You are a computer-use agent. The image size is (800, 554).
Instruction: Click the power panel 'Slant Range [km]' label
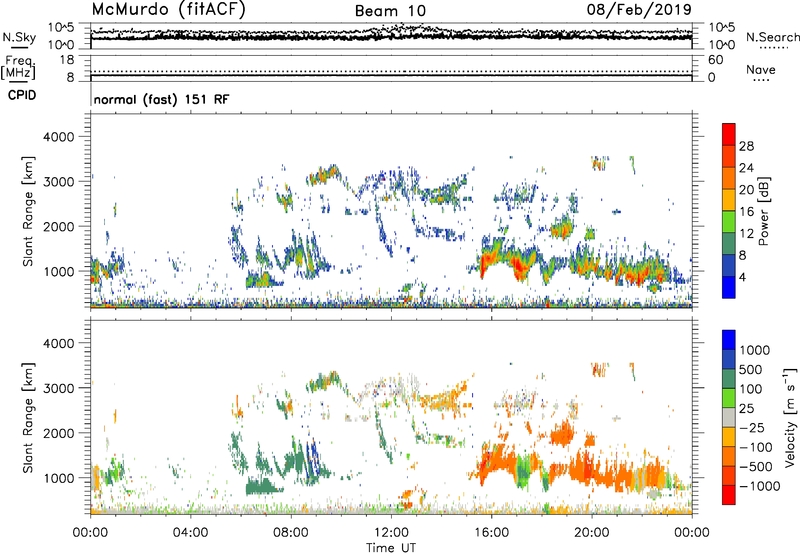point(28,211)
